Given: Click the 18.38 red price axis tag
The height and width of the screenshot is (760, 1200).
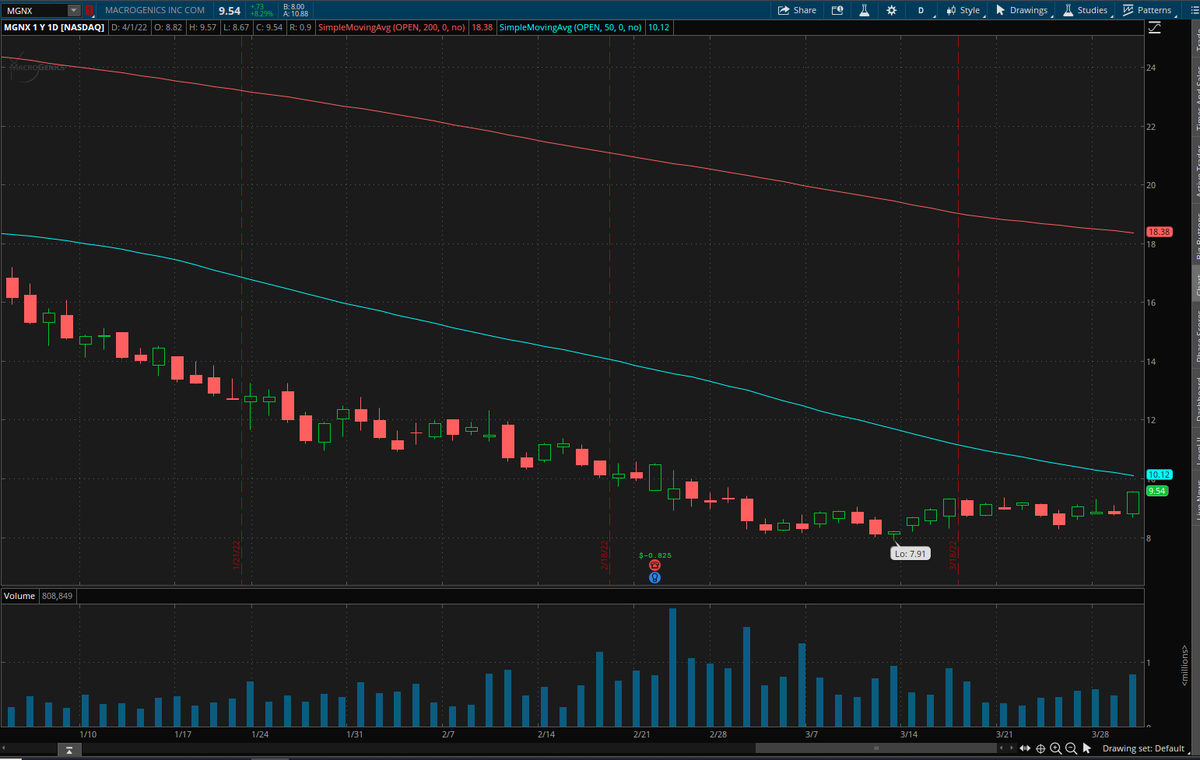Looking at the screenshot, I should coord(1159,232).
